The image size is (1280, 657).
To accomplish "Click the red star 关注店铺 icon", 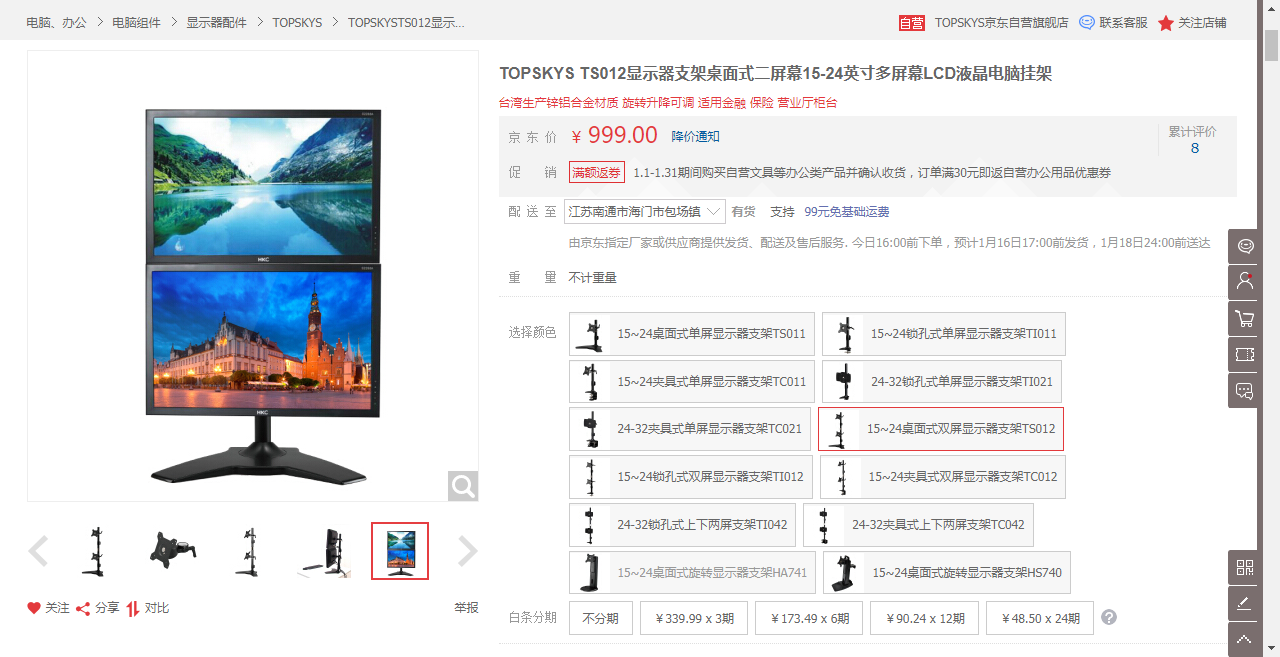I will [1166, 23].
